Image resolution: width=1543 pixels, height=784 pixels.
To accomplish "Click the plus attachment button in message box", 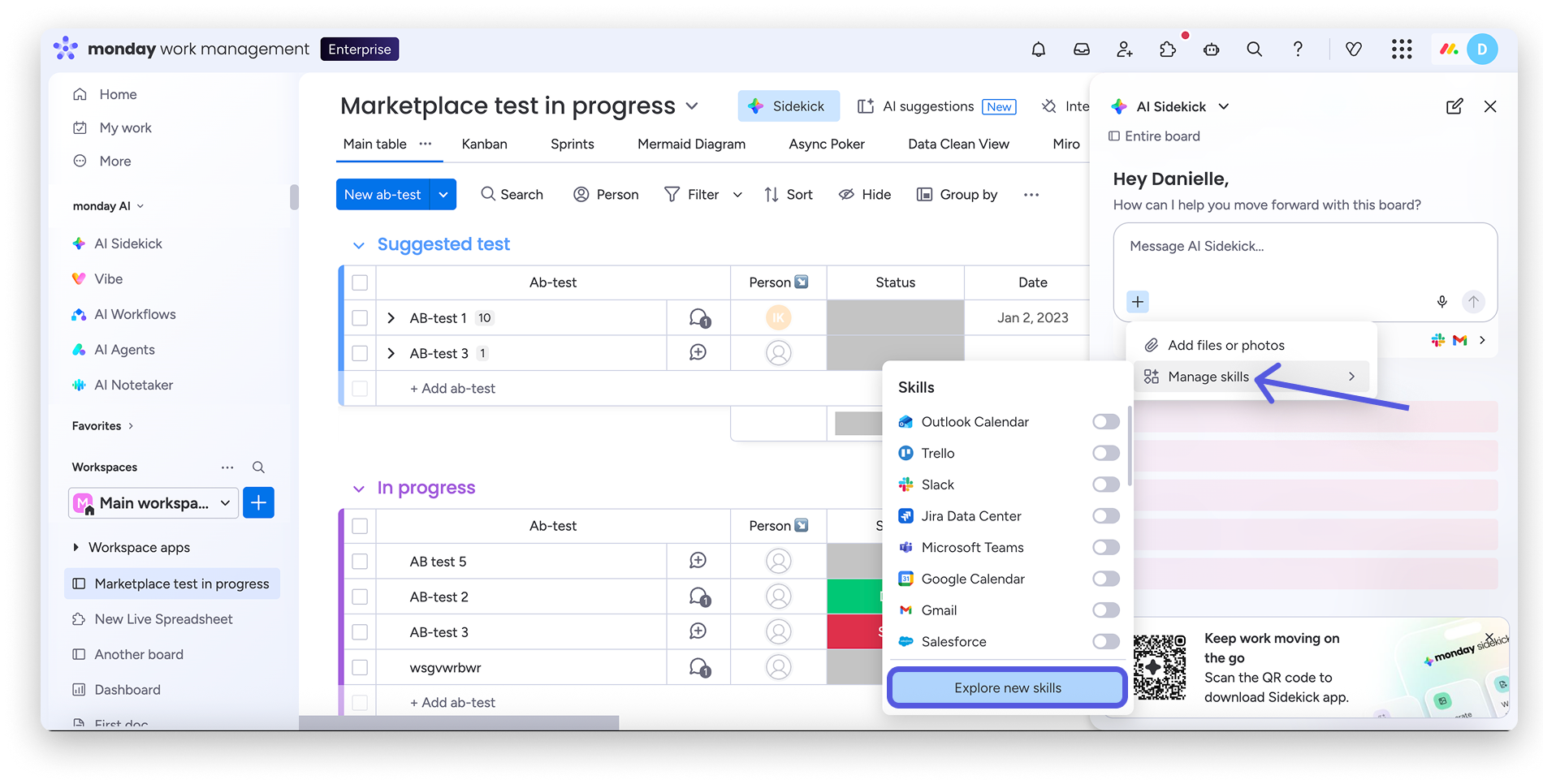I will click(x=1138, y=302).
